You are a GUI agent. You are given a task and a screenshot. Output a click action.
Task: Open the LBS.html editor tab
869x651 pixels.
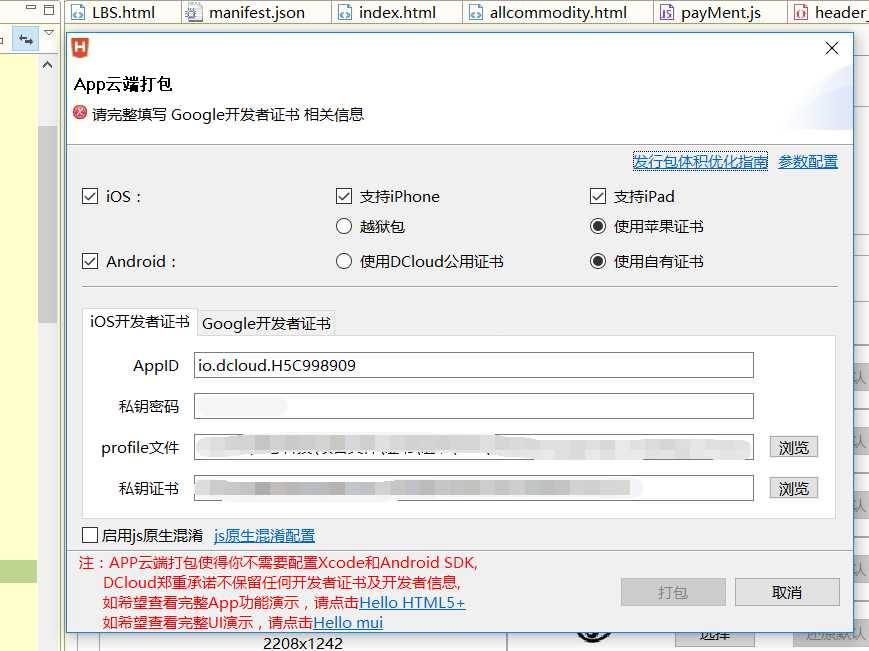(x=123, y=12)
